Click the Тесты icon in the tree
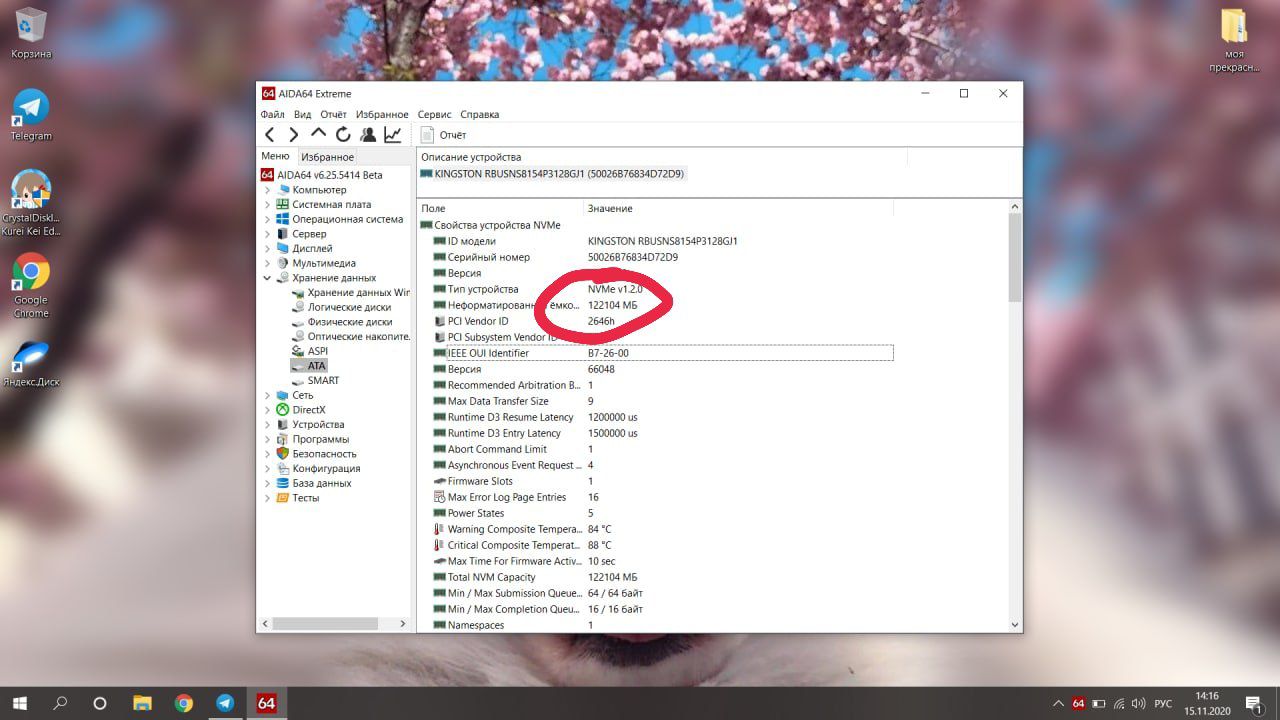 283,498
